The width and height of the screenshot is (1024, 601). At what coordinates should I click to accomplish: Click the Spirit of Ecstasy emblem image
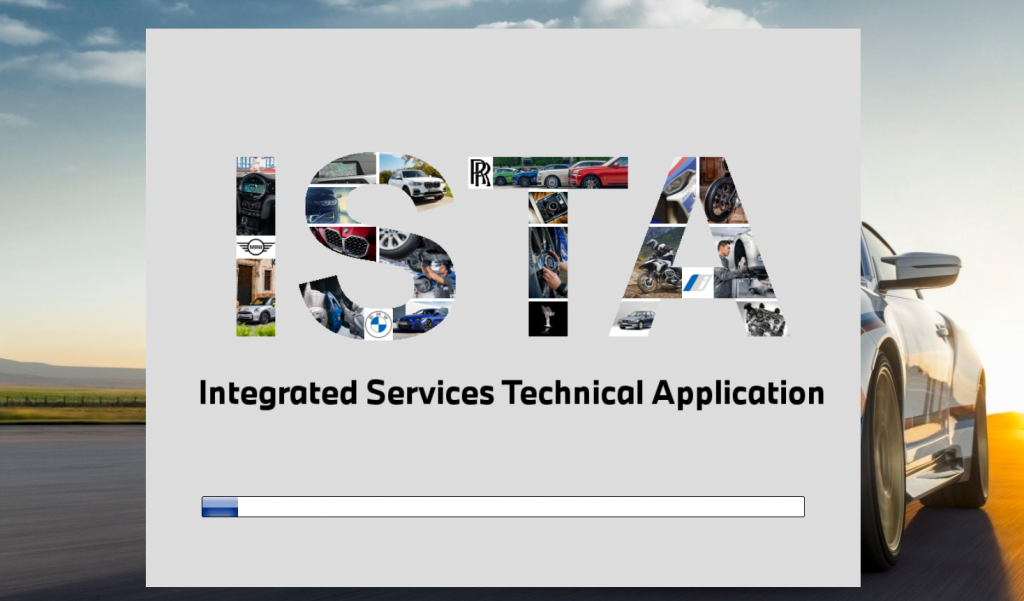[x=548, y=318]
